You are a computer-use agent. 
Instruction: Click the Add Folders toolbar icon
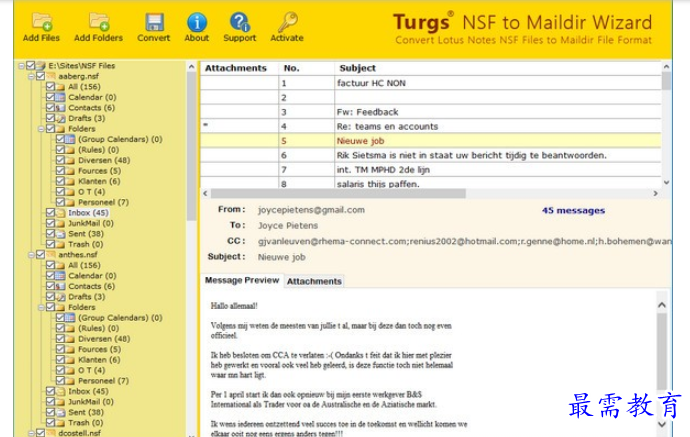tap(99, 22)
